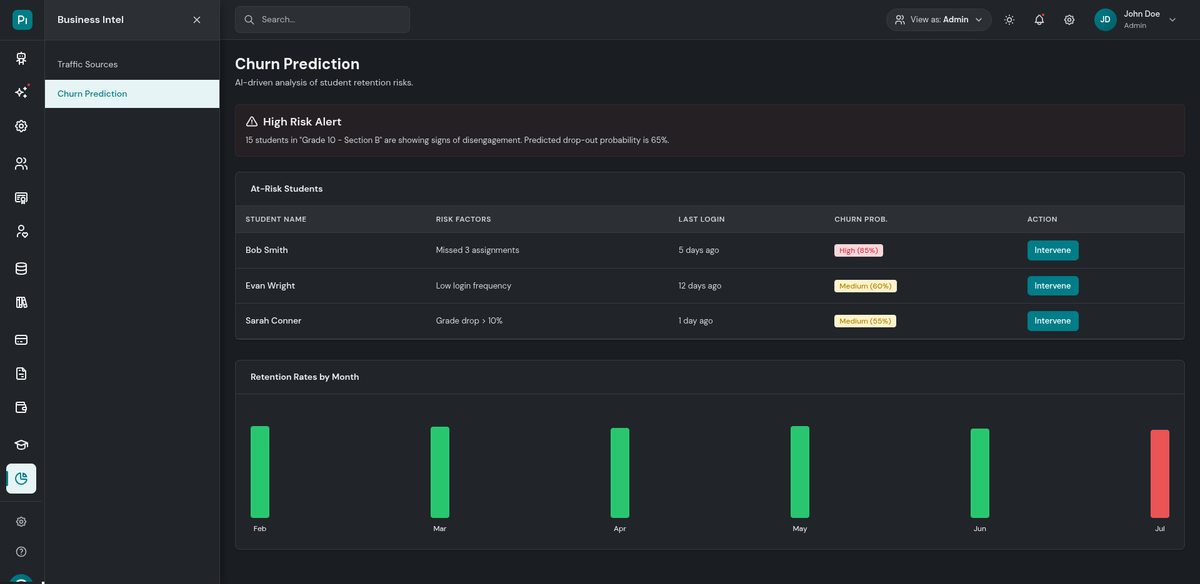Go to Traffic Sources menu item
The height and width of the screenshot is (584, 1200).
coord(87,64)
